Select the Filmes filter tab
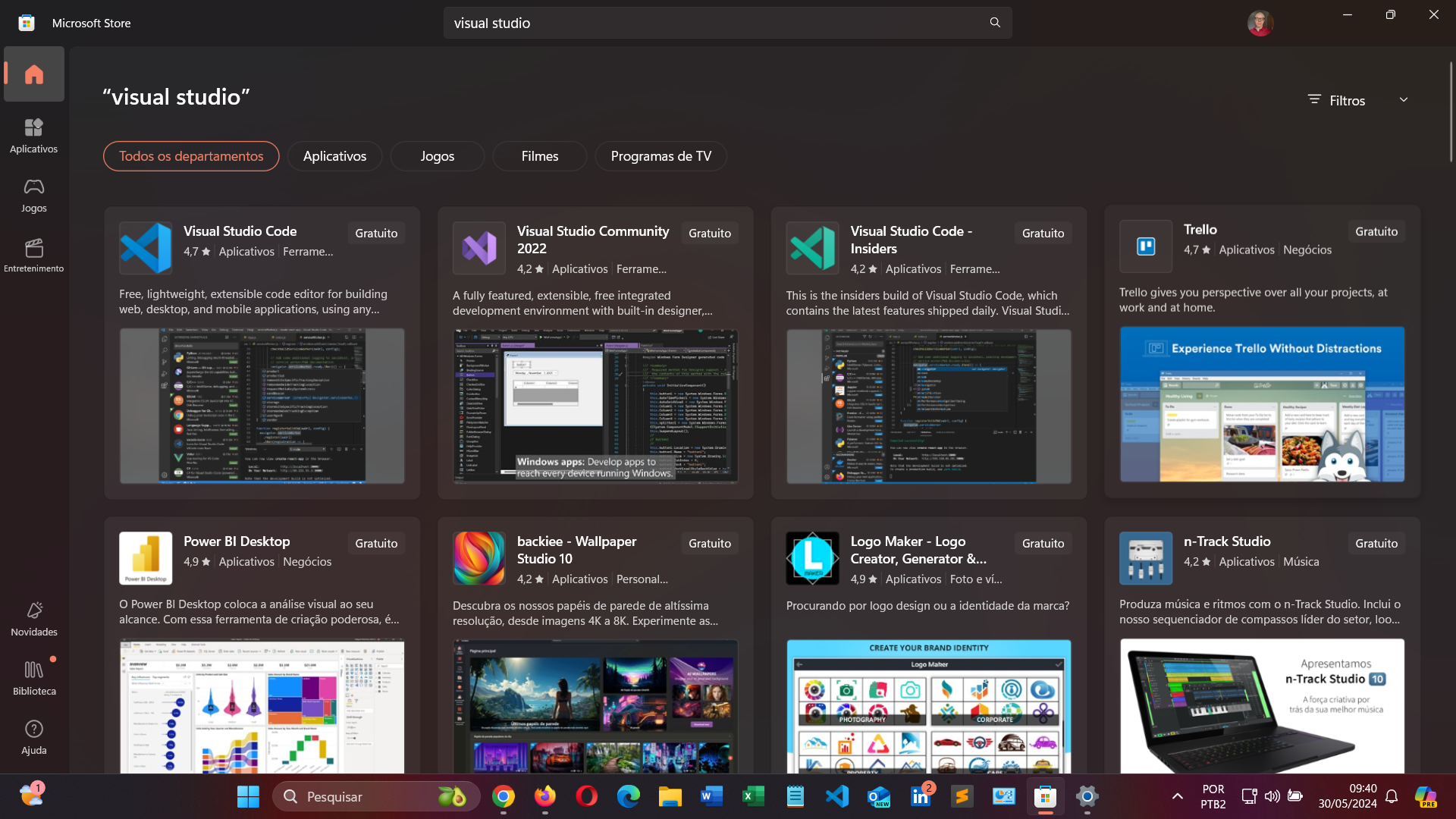Viewport: 1456px width, 819px height. click(540, 156)
